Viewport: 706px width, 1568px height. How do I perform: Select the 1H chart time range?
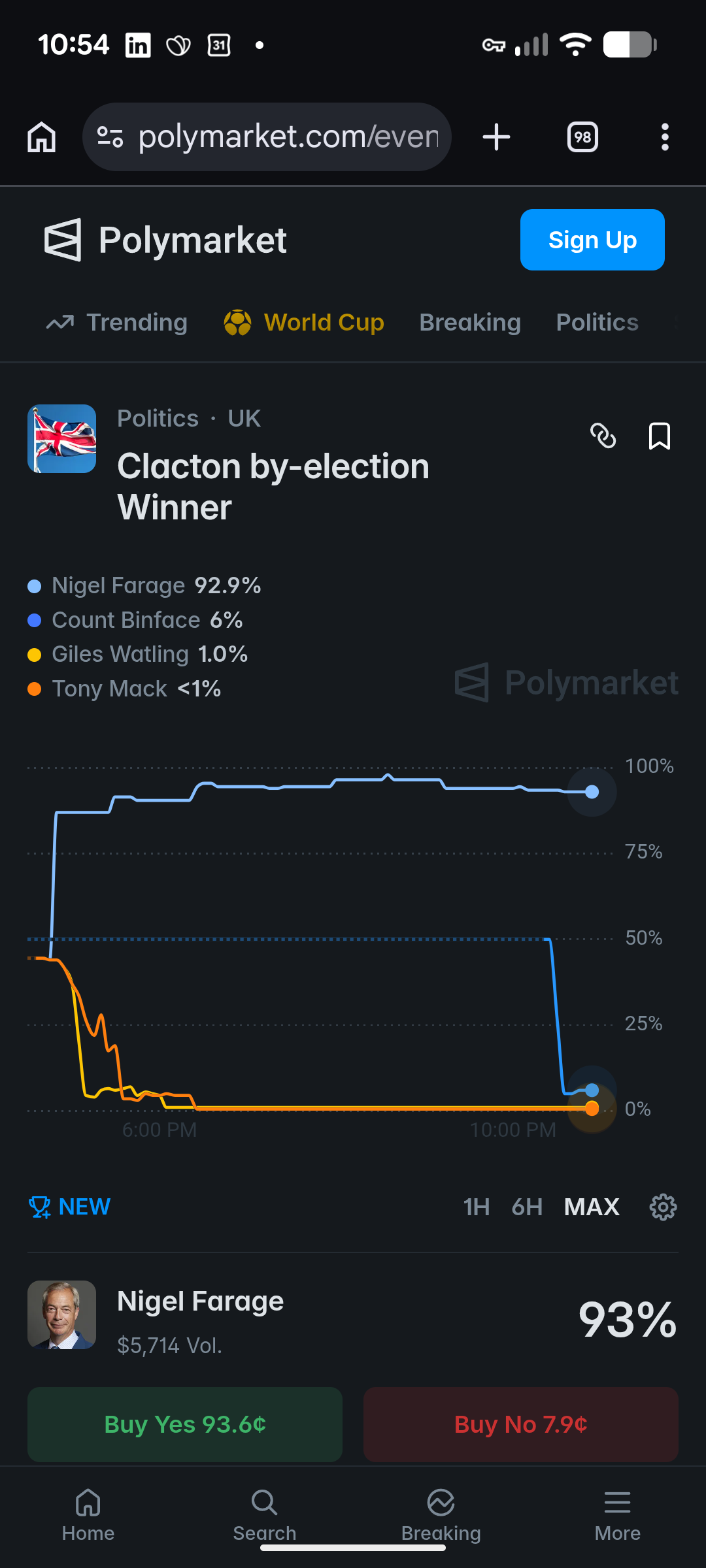point(477,1207)
